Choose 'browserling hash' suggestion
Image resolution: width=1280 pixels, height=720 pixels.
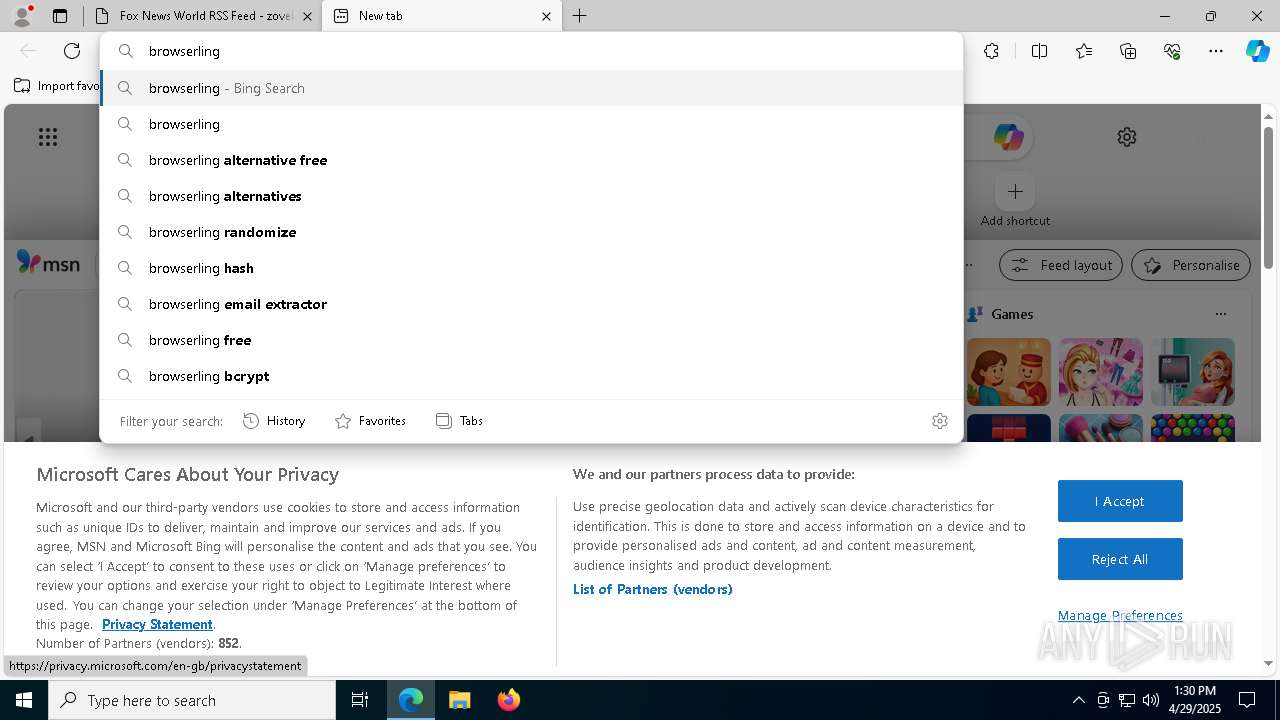coord(531,268)
